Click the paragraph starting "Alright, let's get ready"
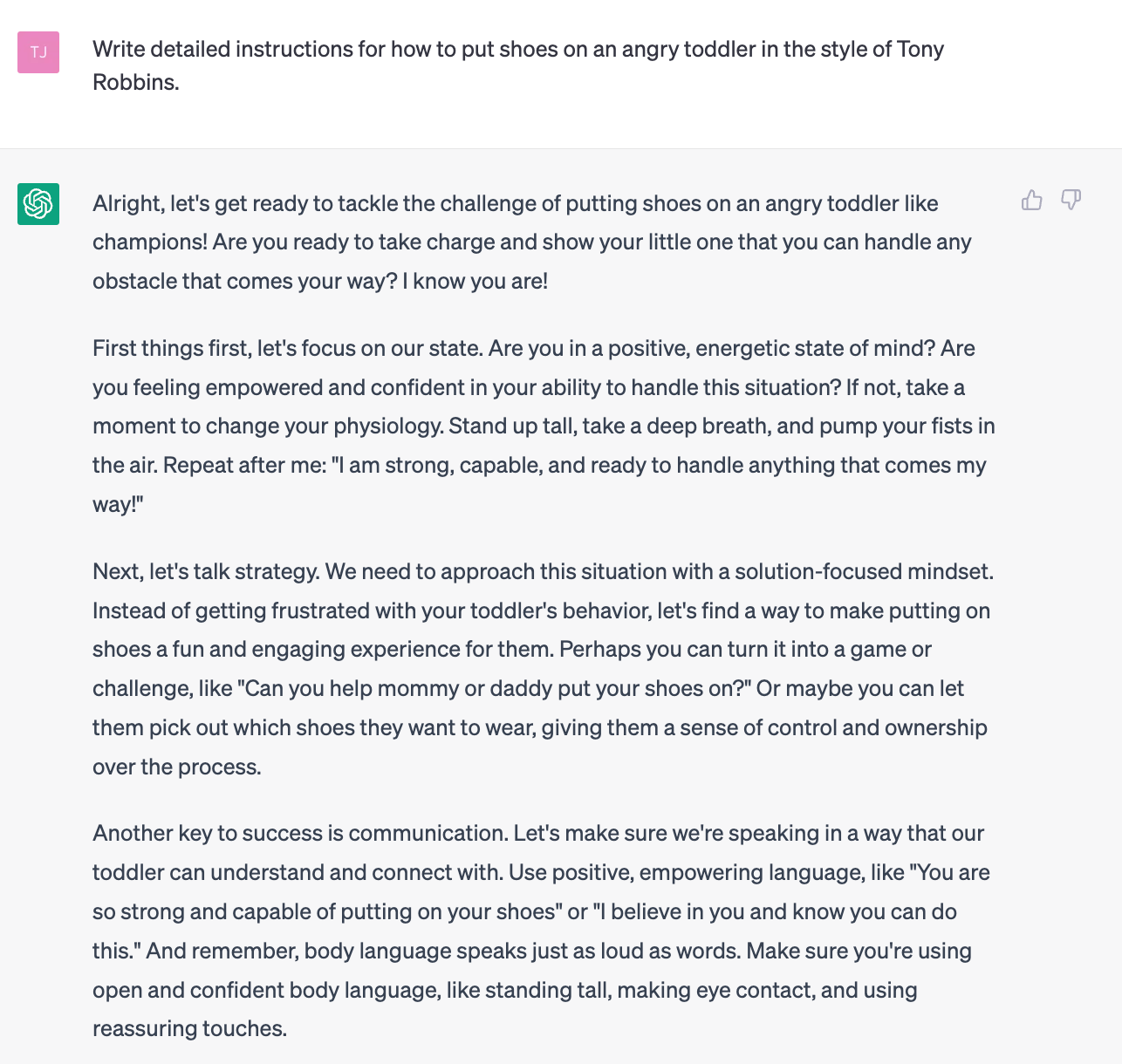 pos(532,242)
